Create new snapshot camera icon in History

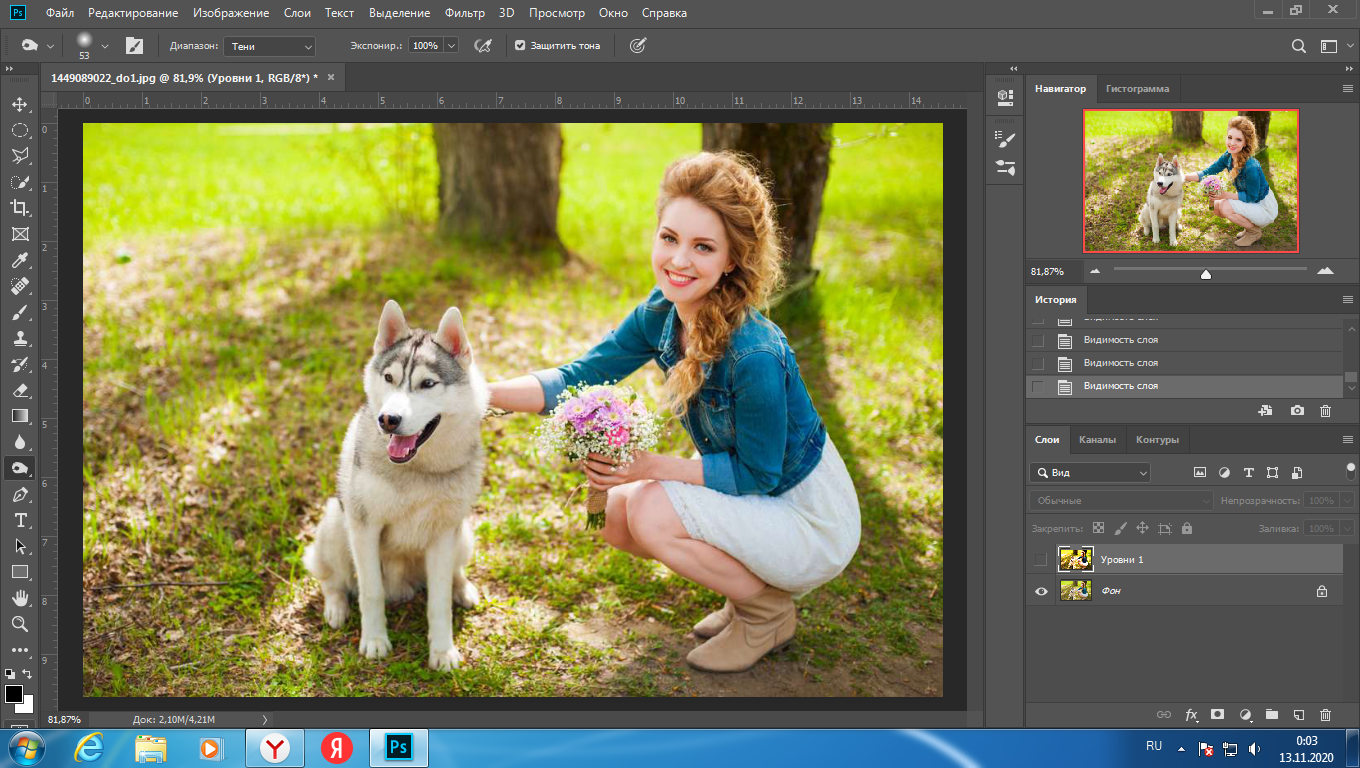click(x=1297, y=411)
